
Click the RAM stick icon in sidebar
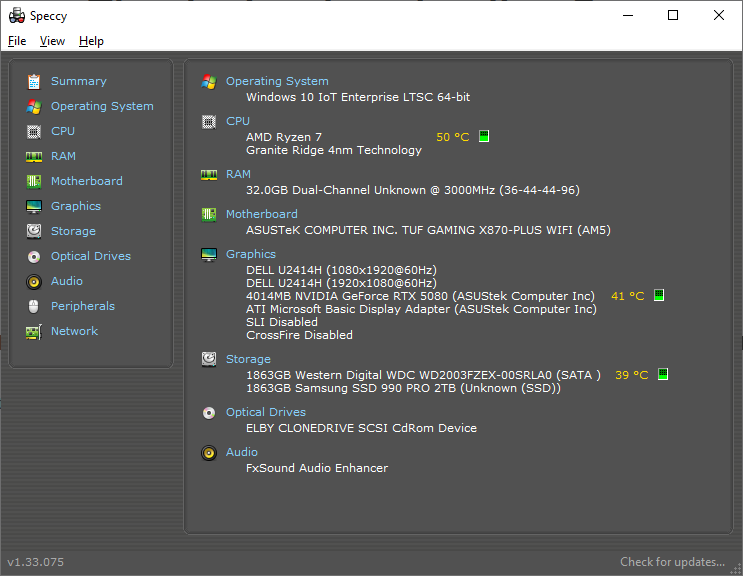34,156
